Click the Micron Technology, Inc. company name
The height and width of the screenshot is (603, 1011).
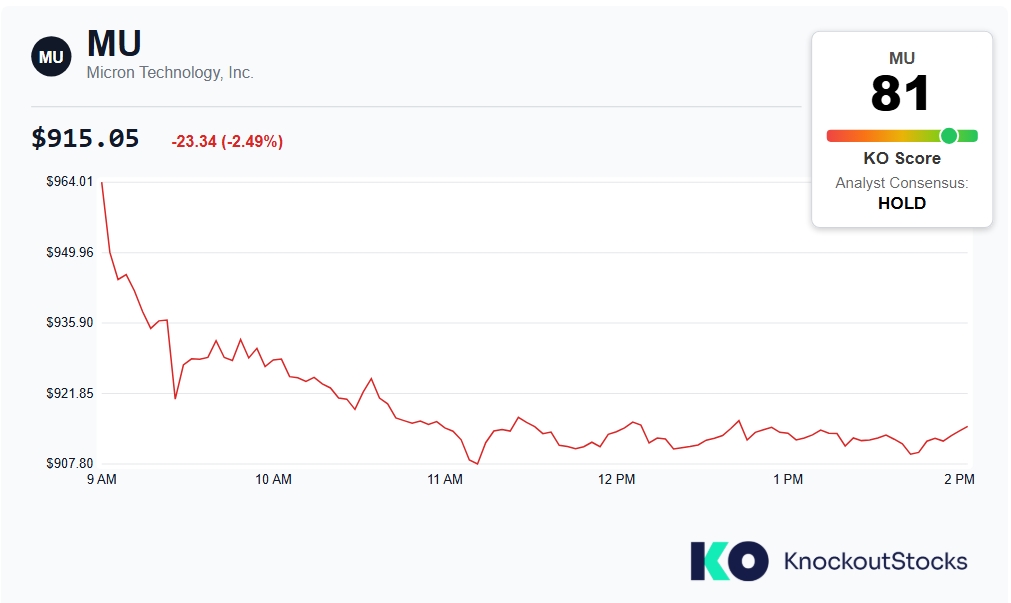click(x=170, y=72)
